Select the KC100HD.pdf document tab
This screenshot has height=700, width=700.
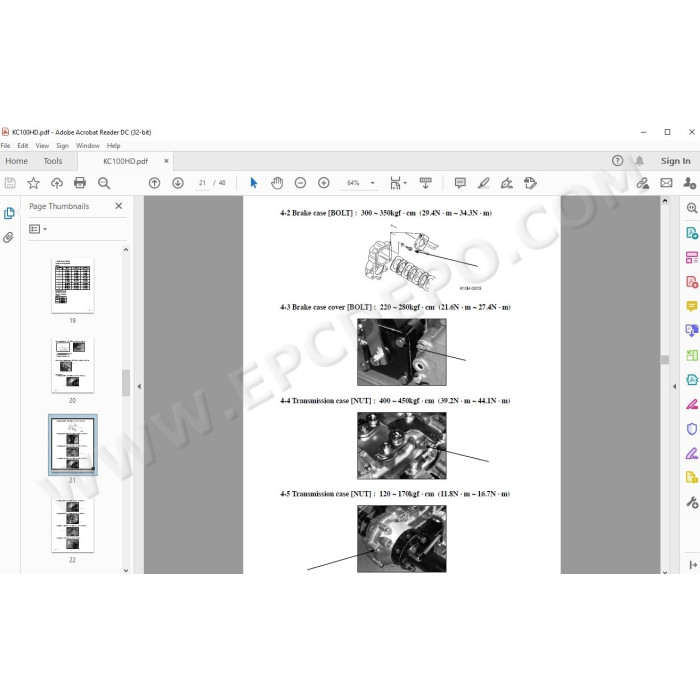[x=125, y=161]
